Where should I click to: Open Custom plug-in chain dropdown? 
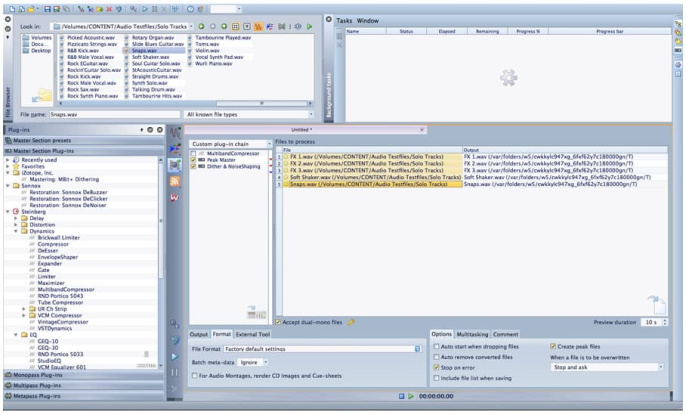click(231, 144)
